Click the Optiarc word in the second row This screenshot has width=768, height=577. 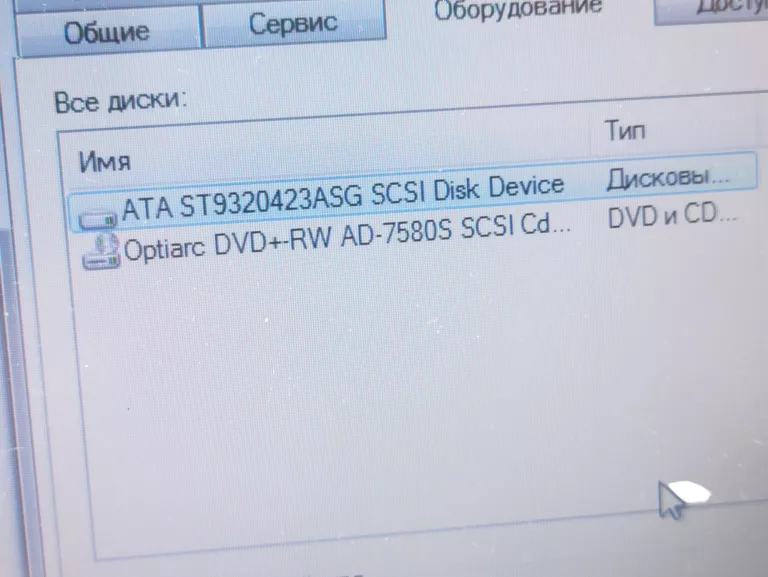coord(164,250)
